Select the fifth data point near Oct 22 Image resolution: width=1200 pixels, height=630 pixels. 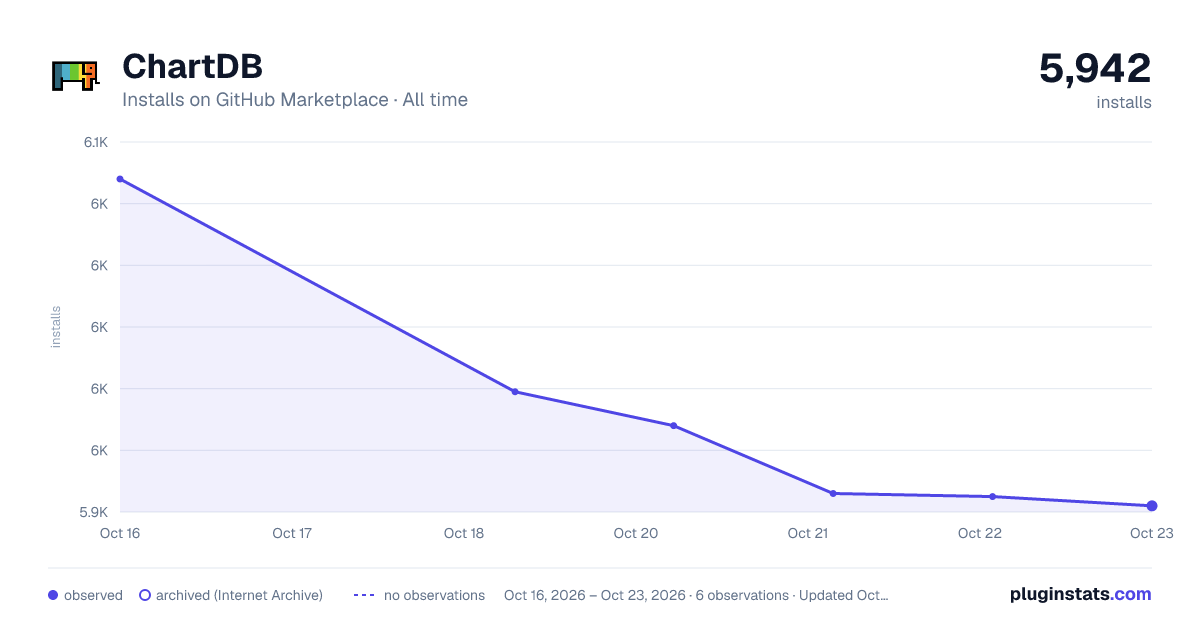[992, 497]
